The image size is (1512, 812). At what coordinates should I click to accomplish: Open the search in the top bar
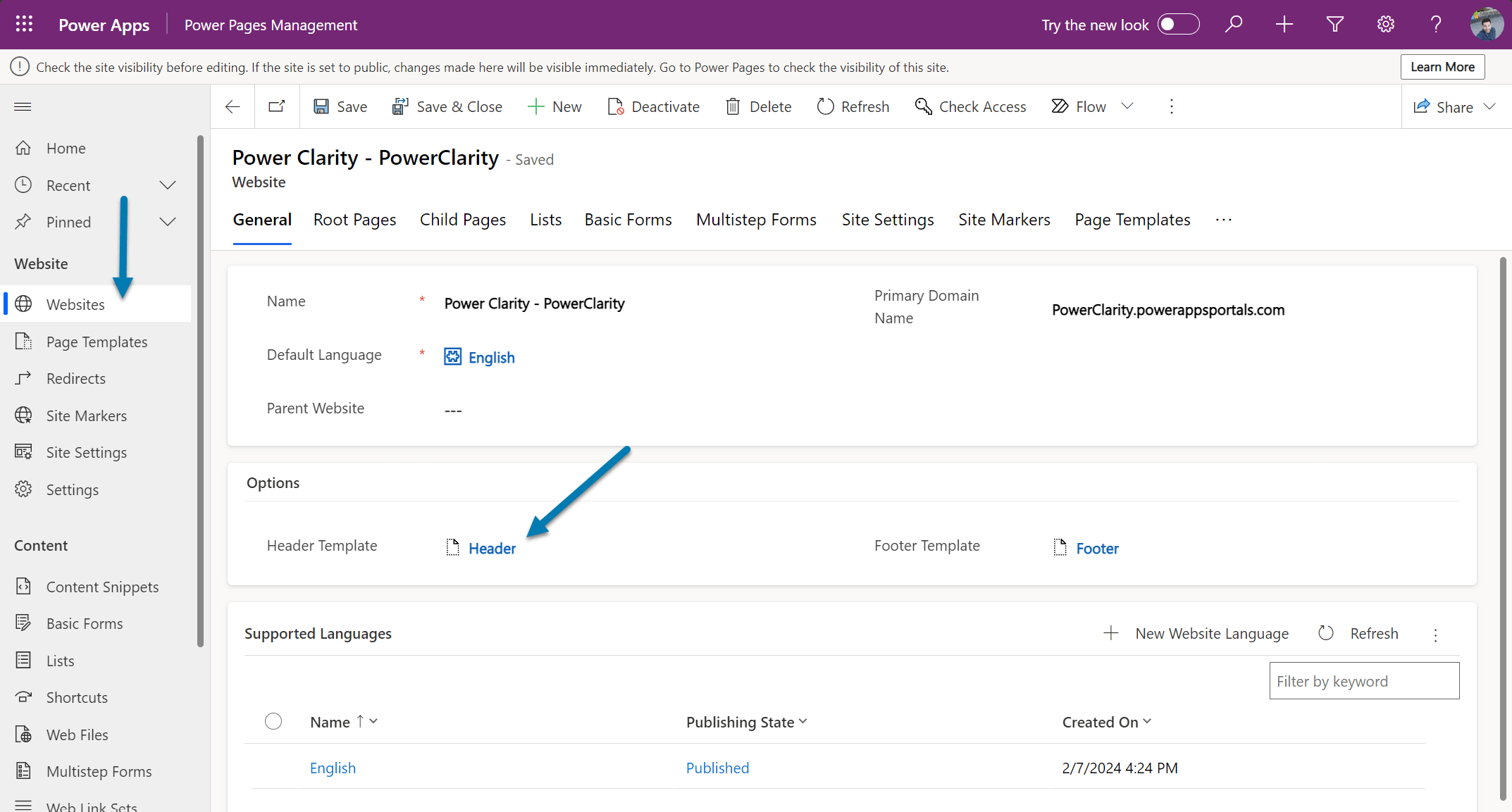point(1234,24)
